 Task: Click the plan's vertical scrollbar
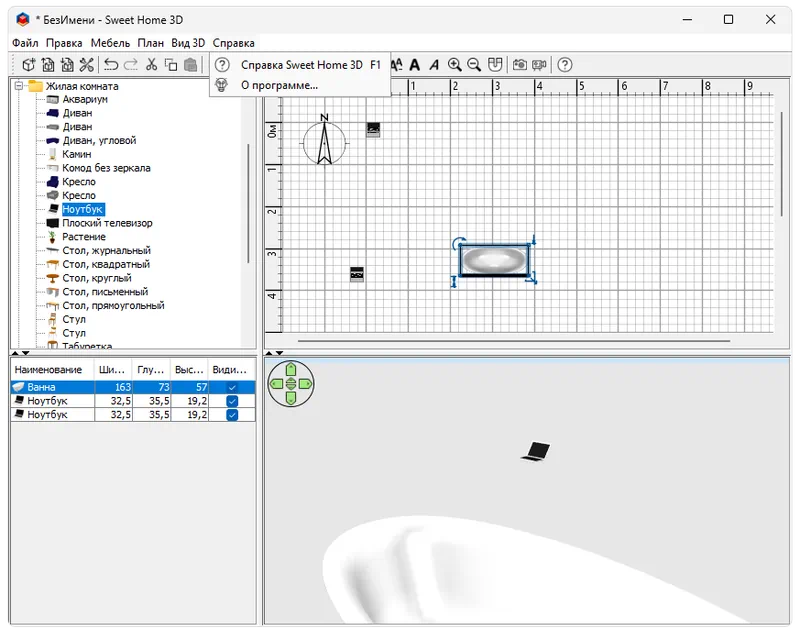click(782, 164)
